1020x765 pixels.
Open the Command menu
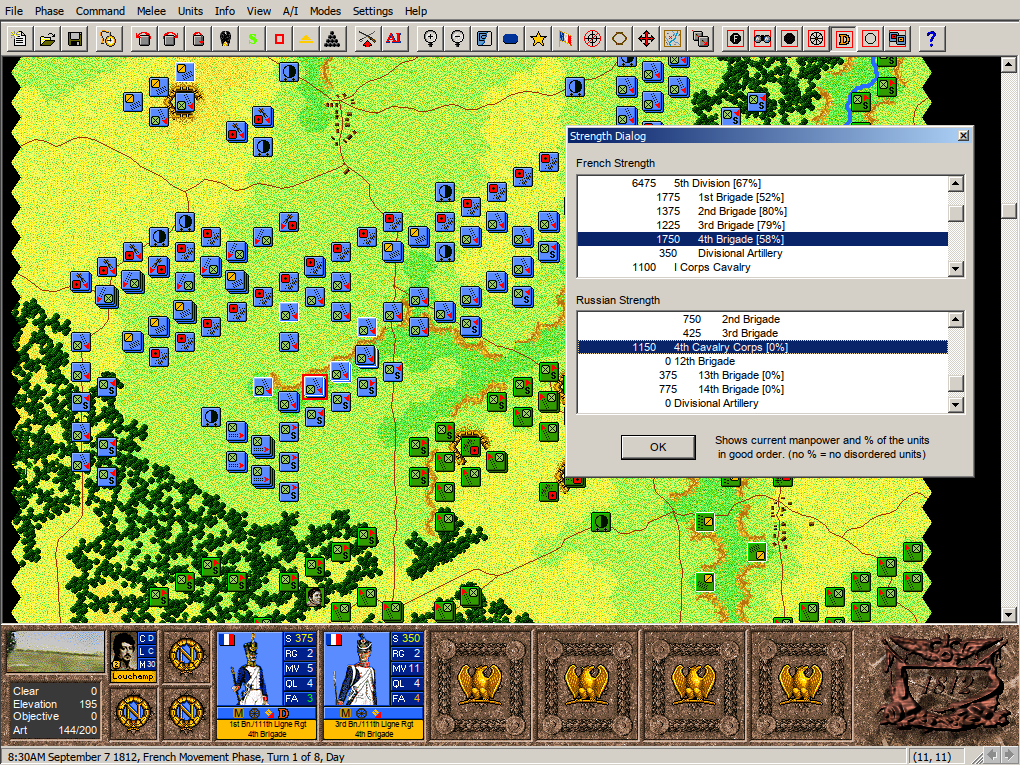100,11
